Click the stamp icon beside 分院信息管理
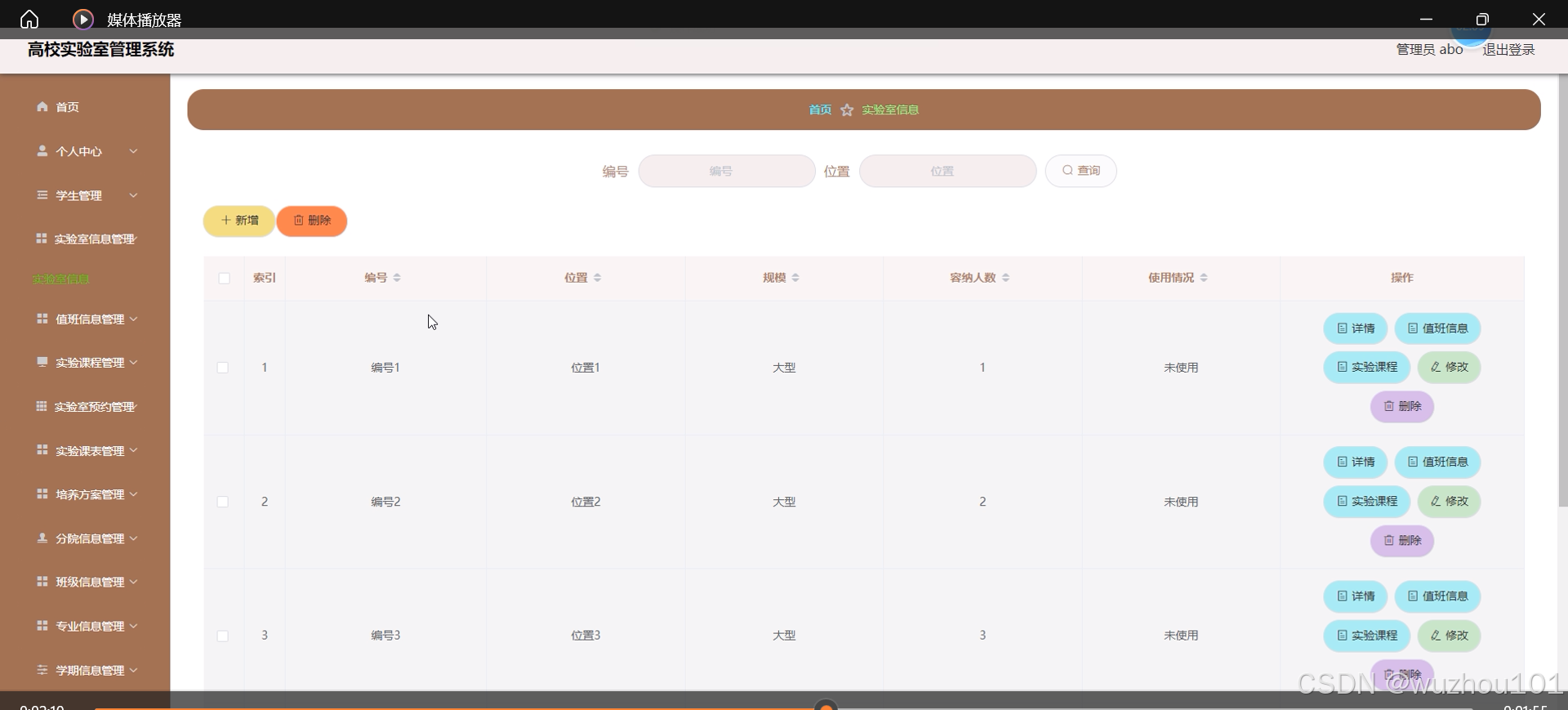Screen dimensions: 1568x710 (x=42, y=538)
